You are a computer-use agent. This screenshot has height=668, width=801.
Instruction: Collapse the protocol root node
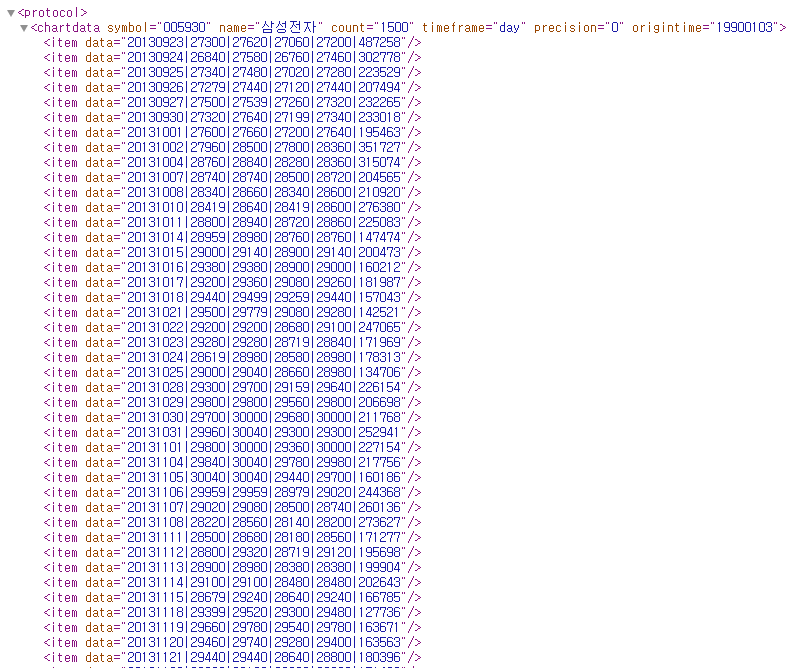click(11, 13)
